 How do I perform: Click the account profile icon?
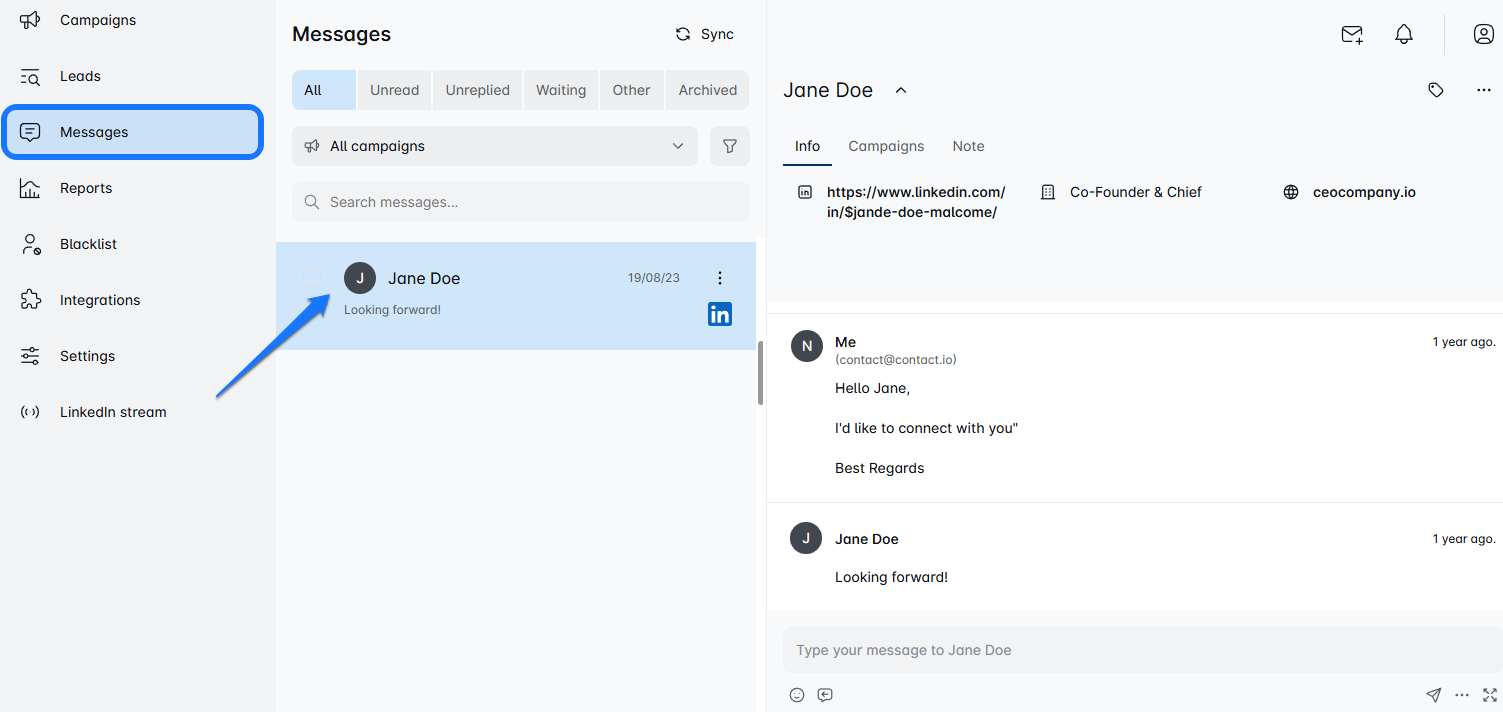click(1483, 33)
